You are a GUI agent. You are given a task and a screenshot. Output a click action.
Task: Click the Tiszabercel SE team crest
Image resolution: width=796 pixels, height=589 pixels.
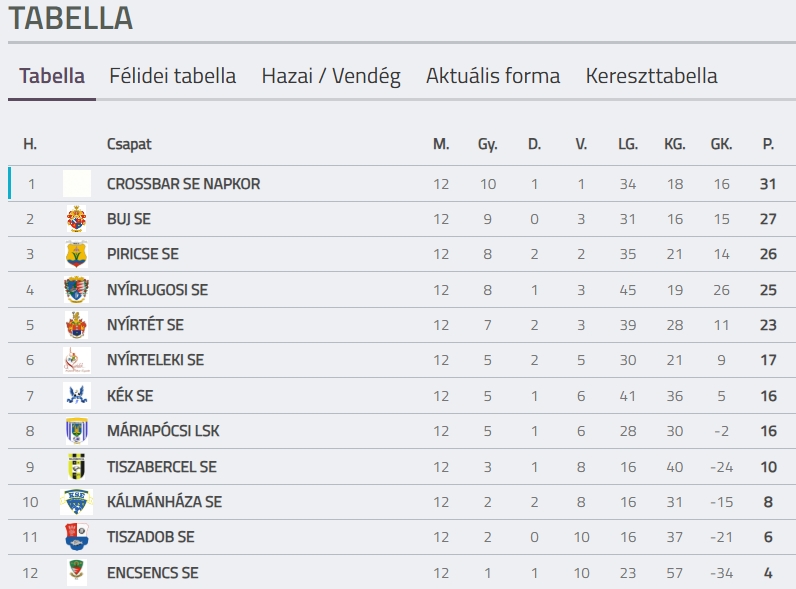click(x=76, y=467)
